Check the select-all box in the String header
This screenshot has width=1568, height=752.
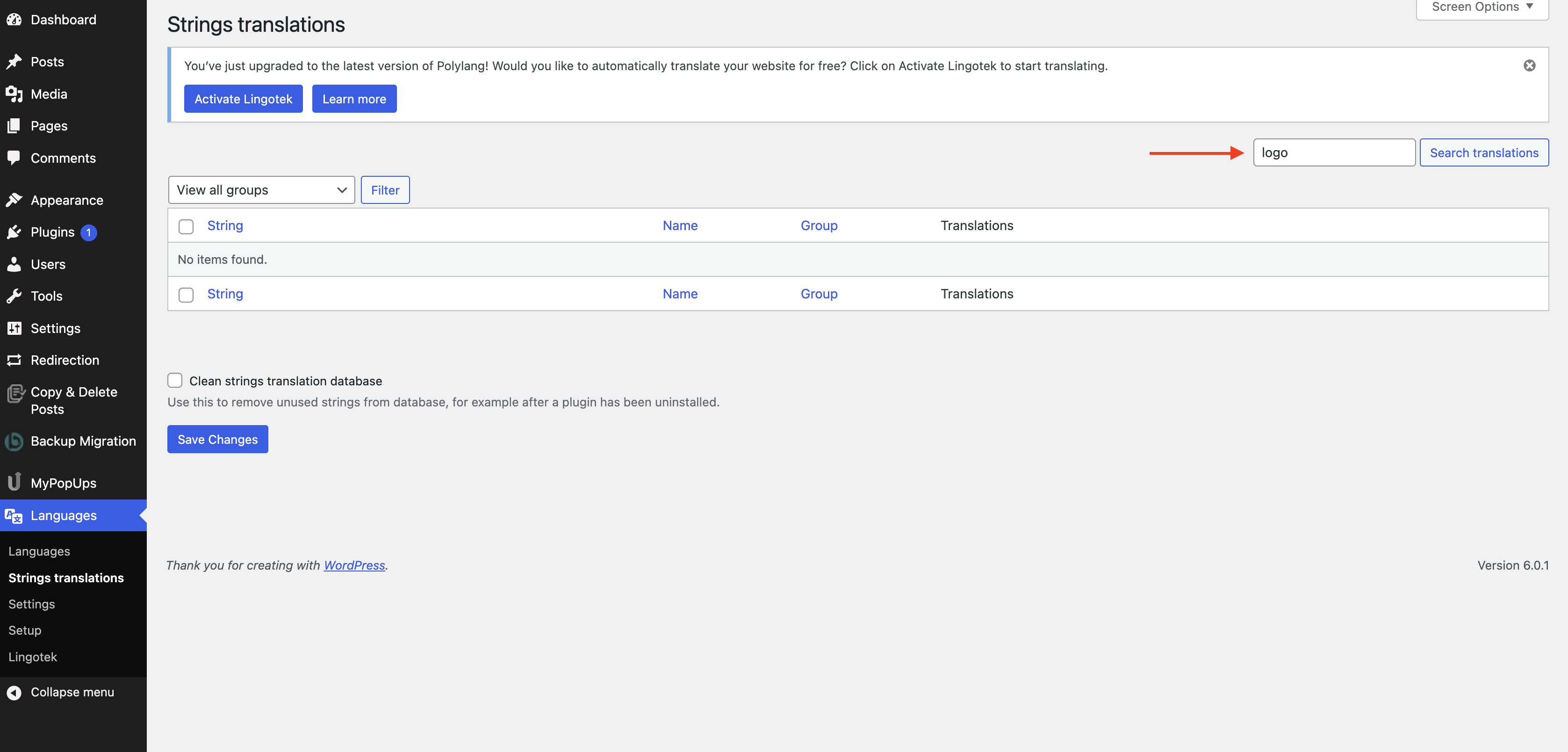pos(186,226)
